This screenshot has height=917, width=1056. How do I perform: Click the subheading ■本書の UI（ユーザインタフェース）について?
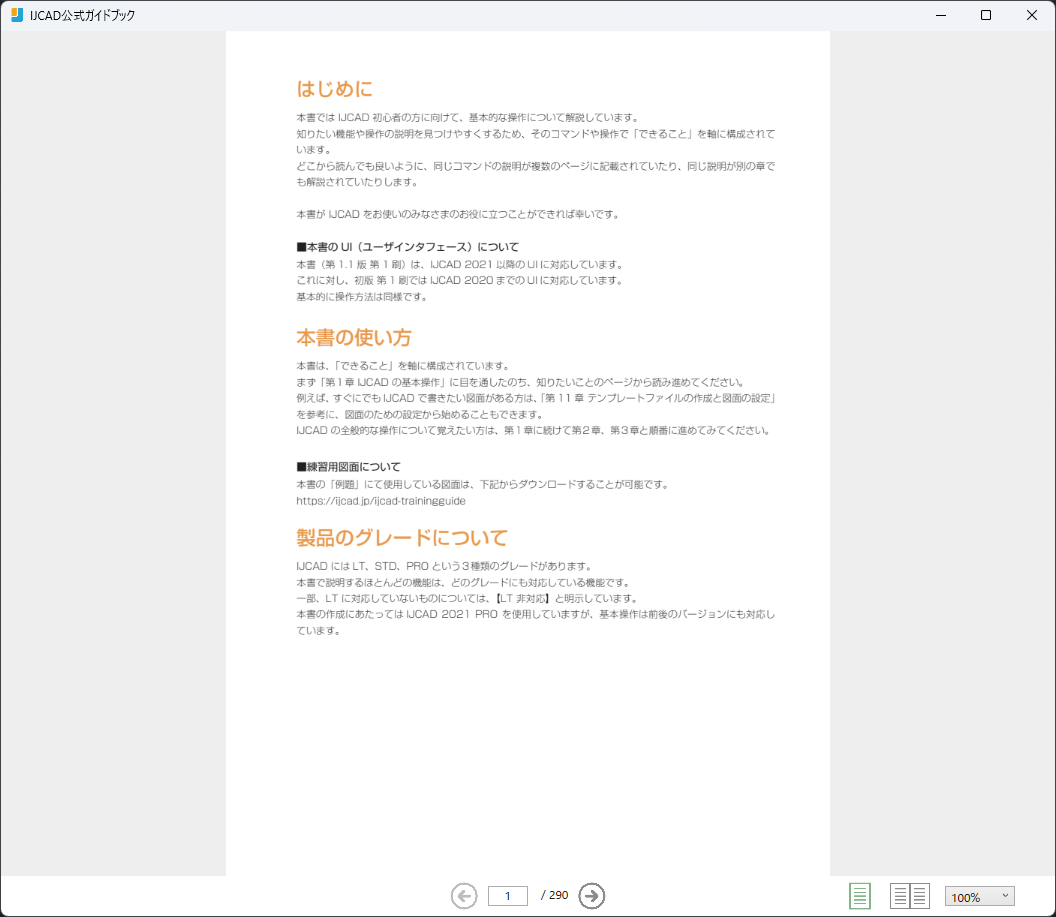(407, 247)
